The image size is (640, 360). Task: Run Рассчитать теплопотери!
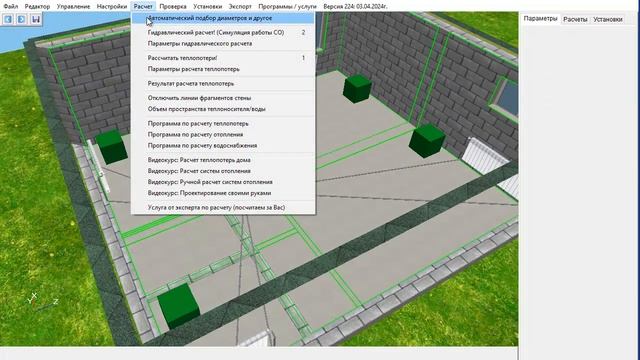[x=223, y=58]
